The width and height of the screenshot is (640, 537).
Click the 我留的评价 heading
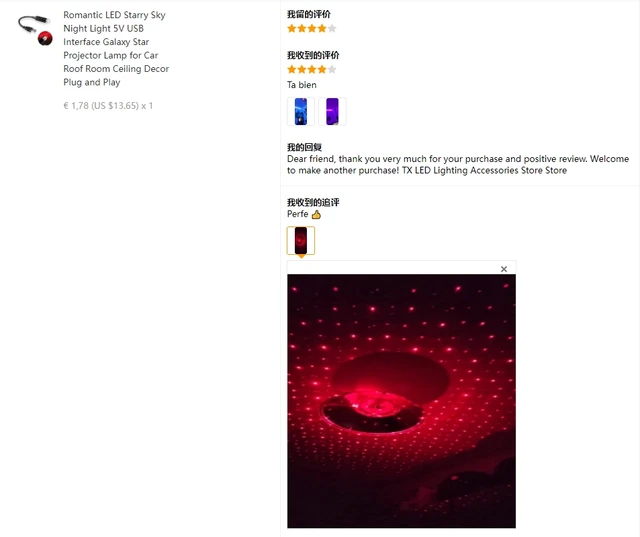pyautogui.click(x=309, y=14)
